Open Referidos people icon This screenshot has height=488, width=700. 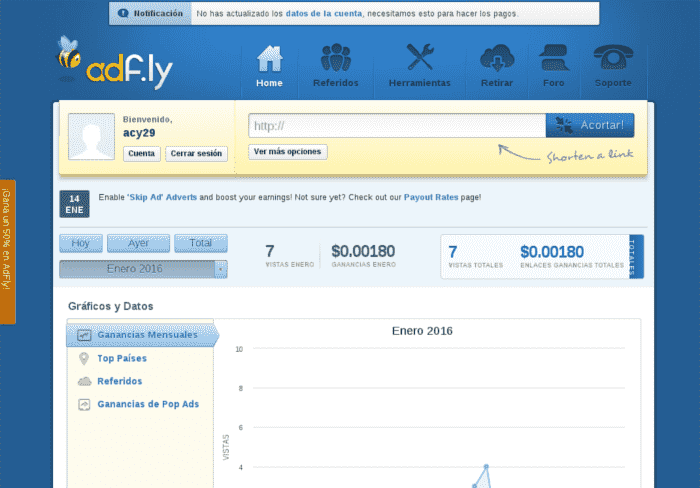coord(336,58)
